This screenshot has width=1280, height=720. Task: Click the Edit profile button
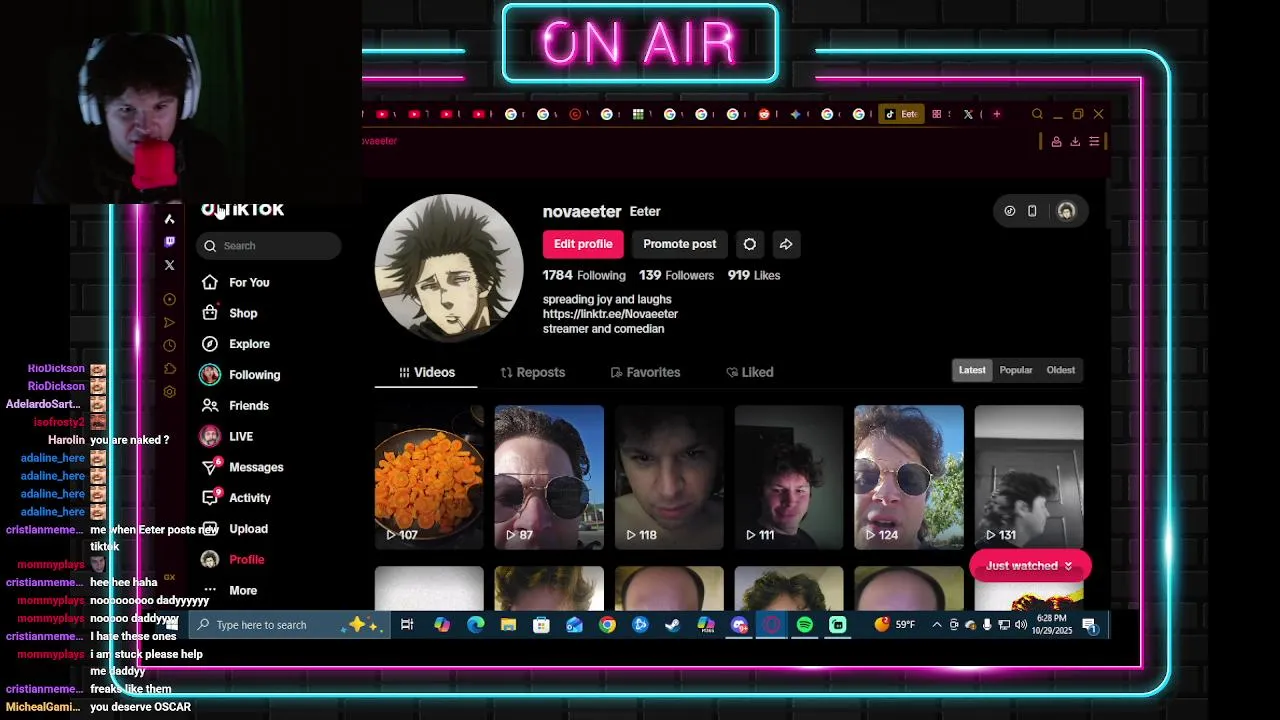pos(583,244)
